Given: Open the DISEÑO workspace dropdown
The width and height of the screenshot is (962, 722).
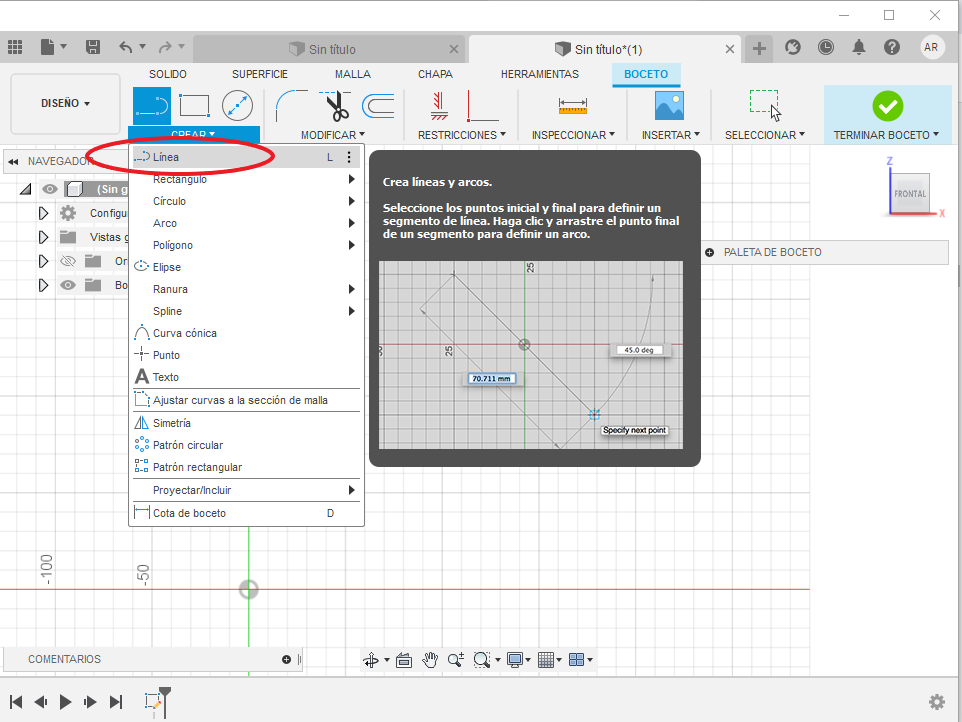Looking at the screenshot, I should (66, 103).
